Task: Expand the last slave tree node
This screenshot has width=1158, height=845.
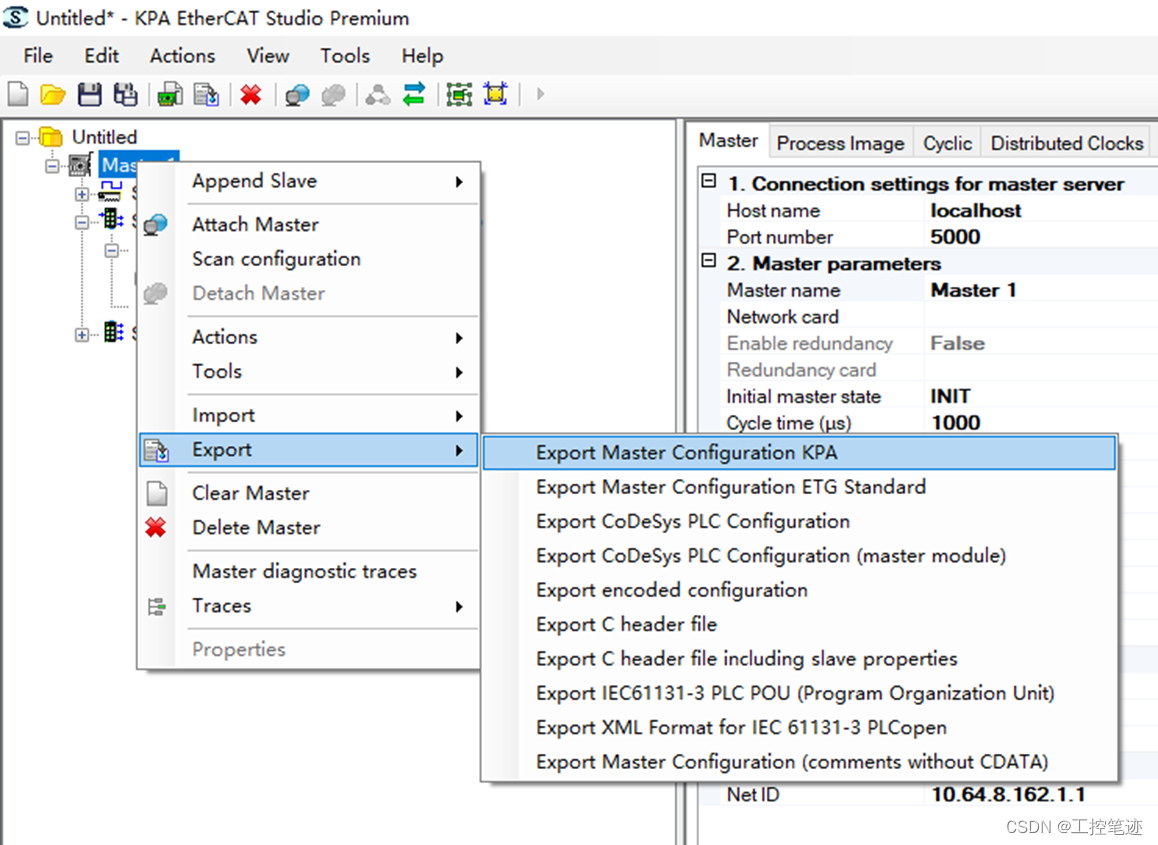Action: [x=81, y=335]
